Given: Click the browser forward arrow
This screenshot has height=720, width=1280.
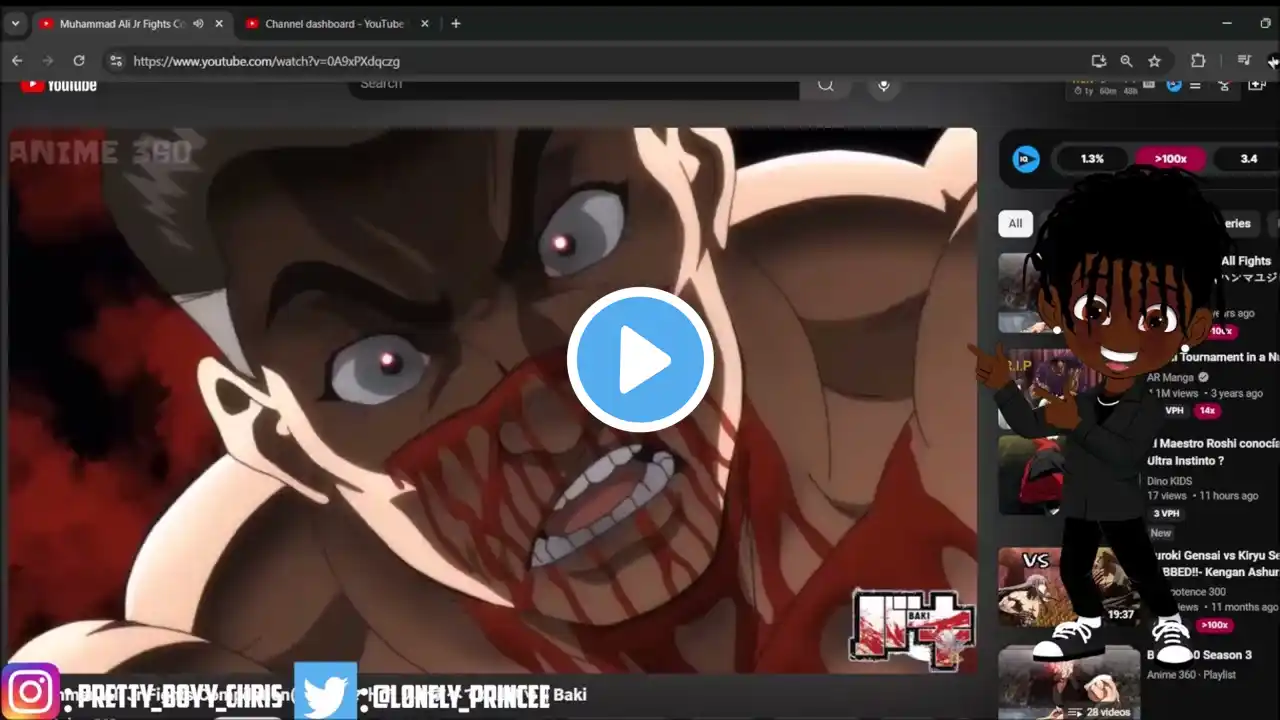Looking at the screenshot, I should (47, 61).
